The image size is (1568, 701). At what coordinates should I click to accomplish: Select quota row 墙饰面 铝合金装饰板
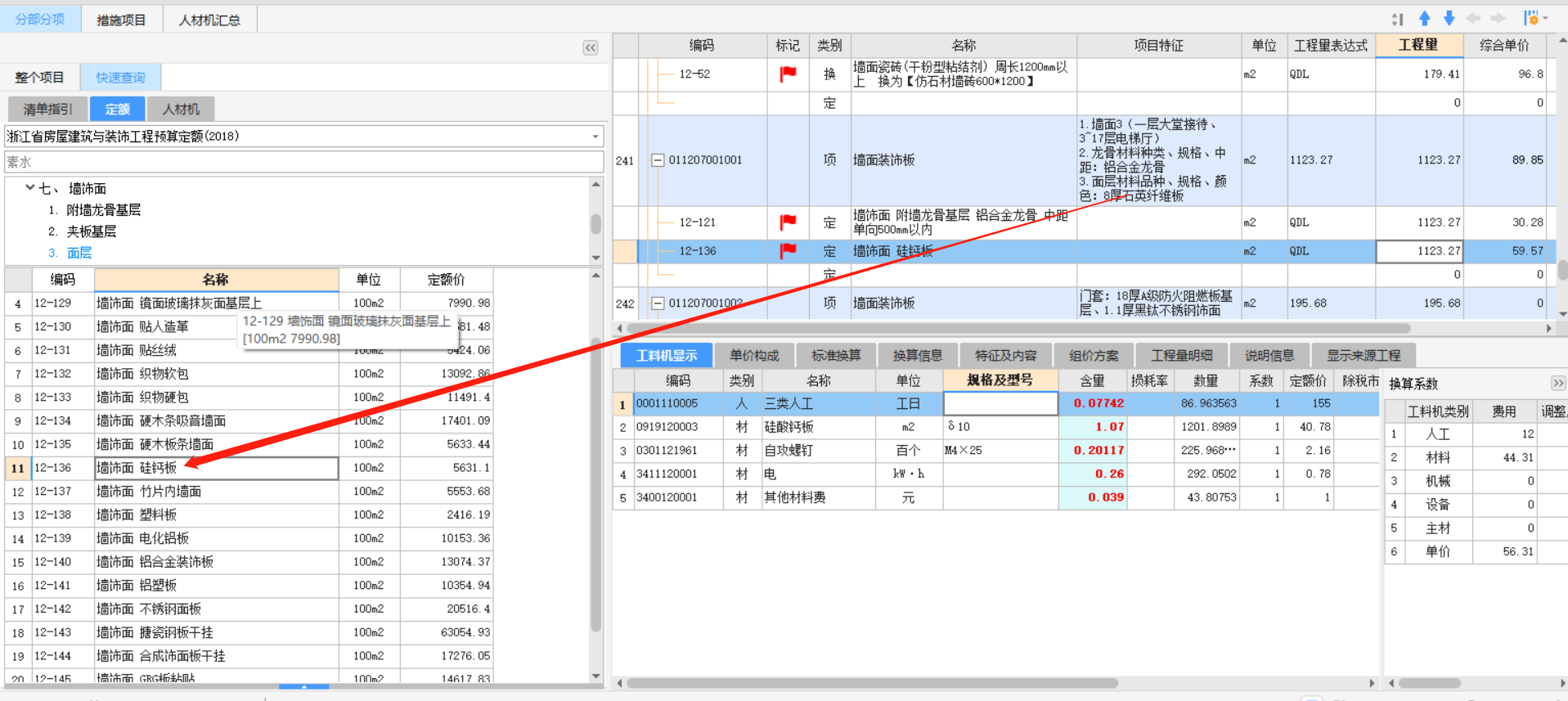coord(249,562)
